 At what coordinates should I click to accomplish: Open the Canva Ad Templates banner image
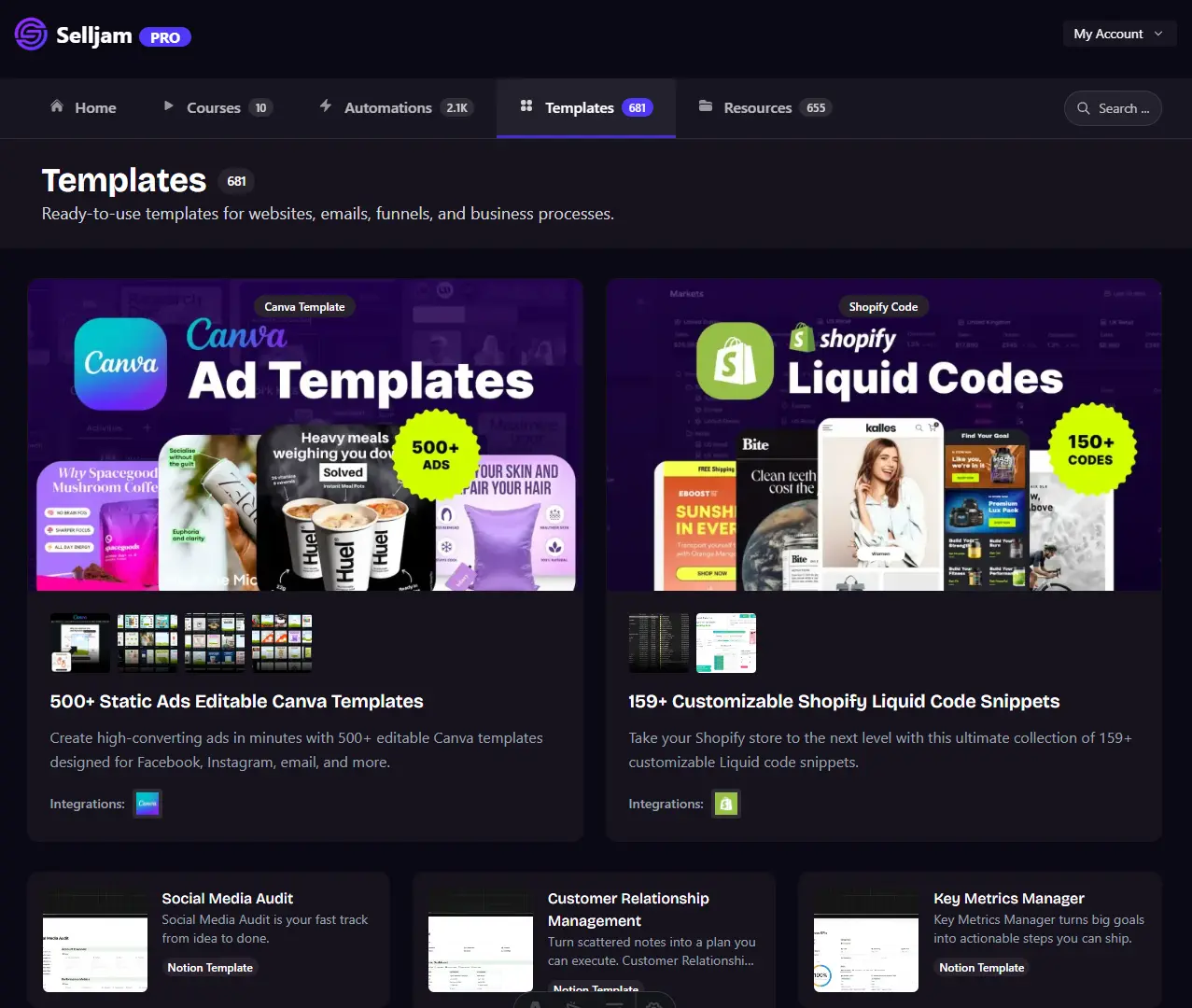(305, 435)
